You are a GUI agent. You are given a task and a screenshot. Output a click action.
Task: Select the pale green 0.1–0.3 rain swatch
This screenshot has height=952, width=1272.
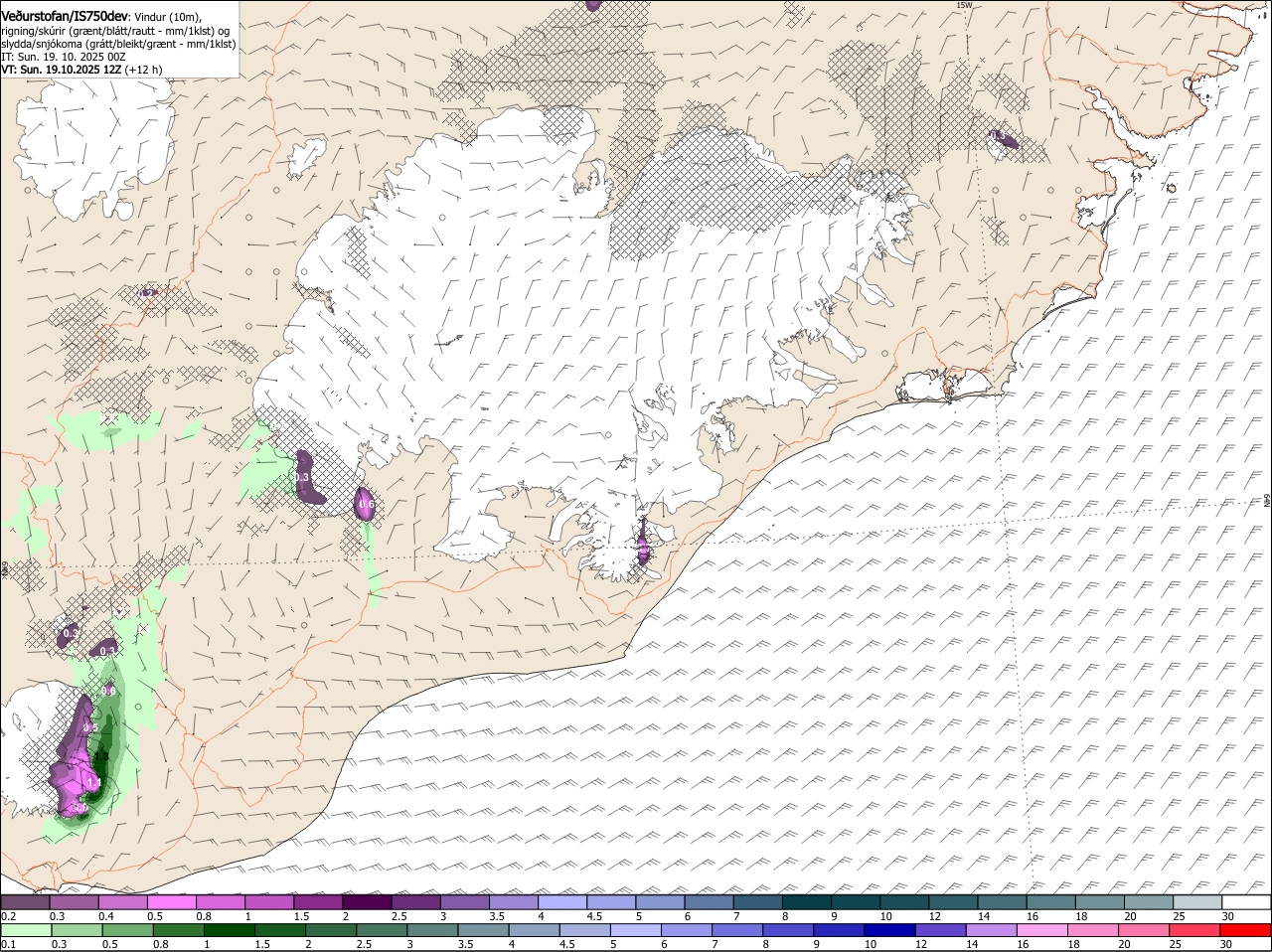point(25,931)
